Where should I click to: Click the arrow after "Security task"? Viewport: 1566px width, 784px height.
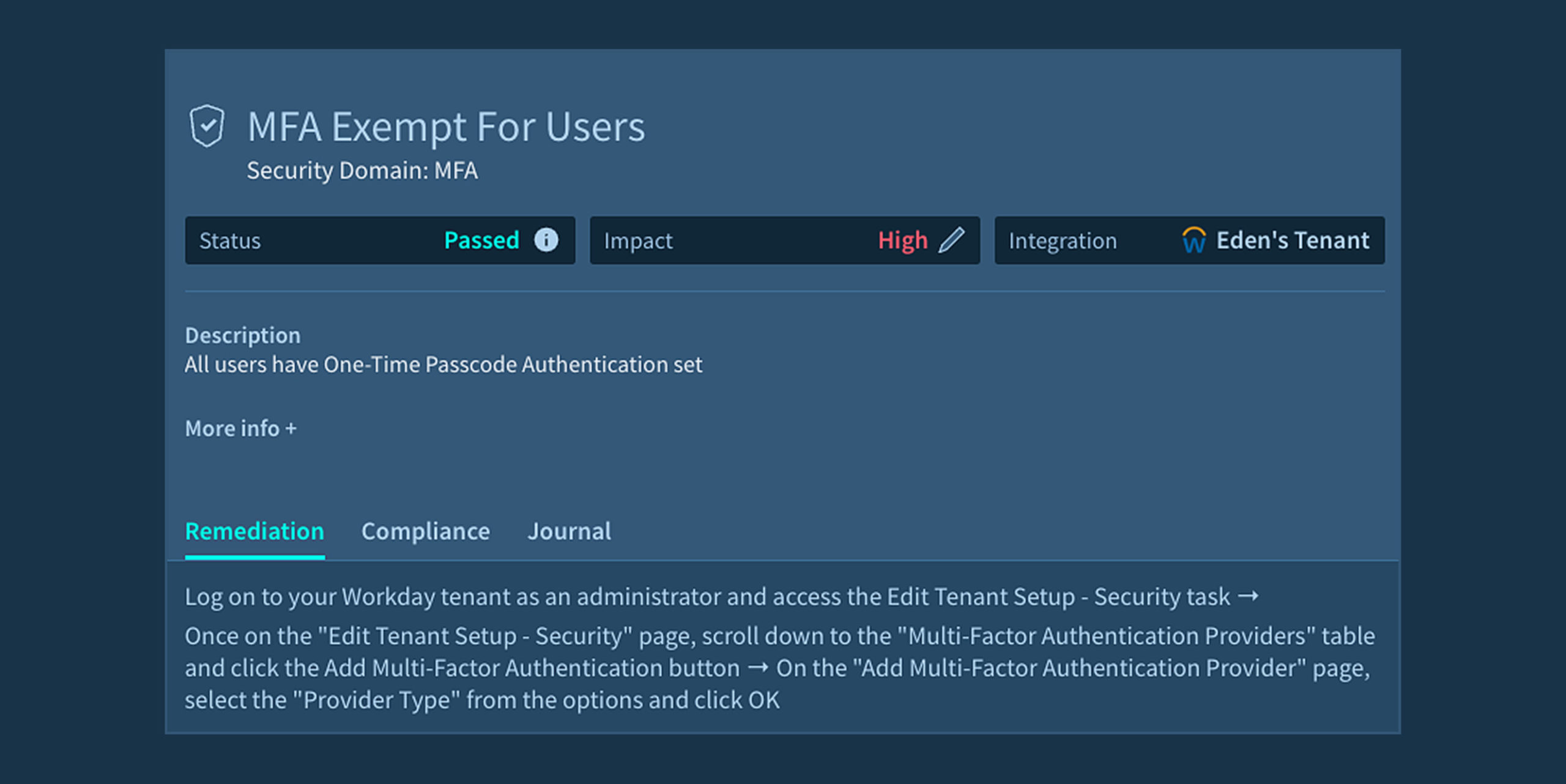[1248, 596]
